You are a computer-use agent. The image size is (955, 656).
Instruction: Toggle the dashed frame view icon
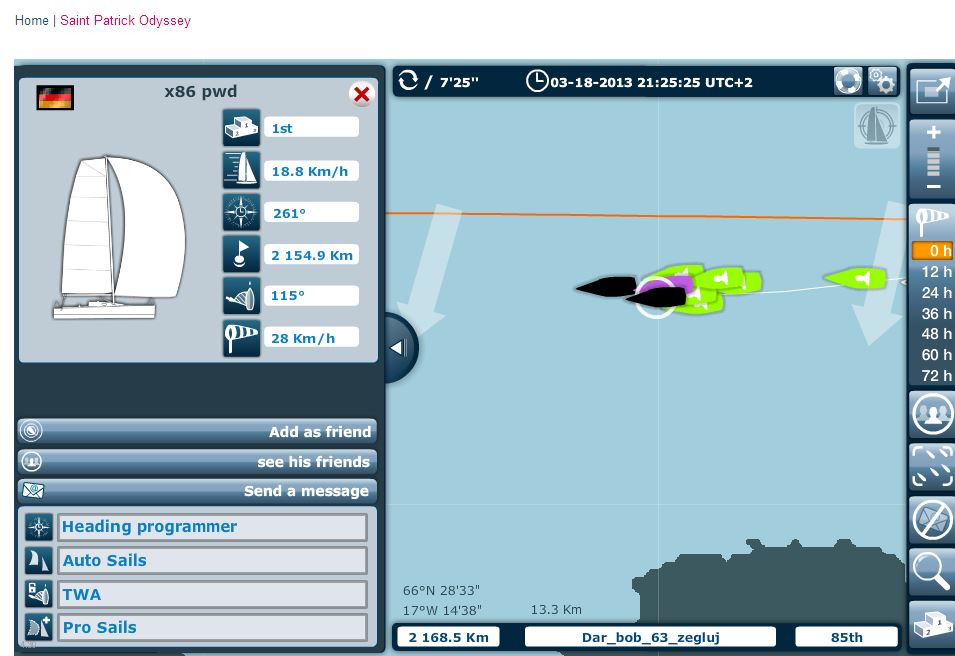click(932, 466)
